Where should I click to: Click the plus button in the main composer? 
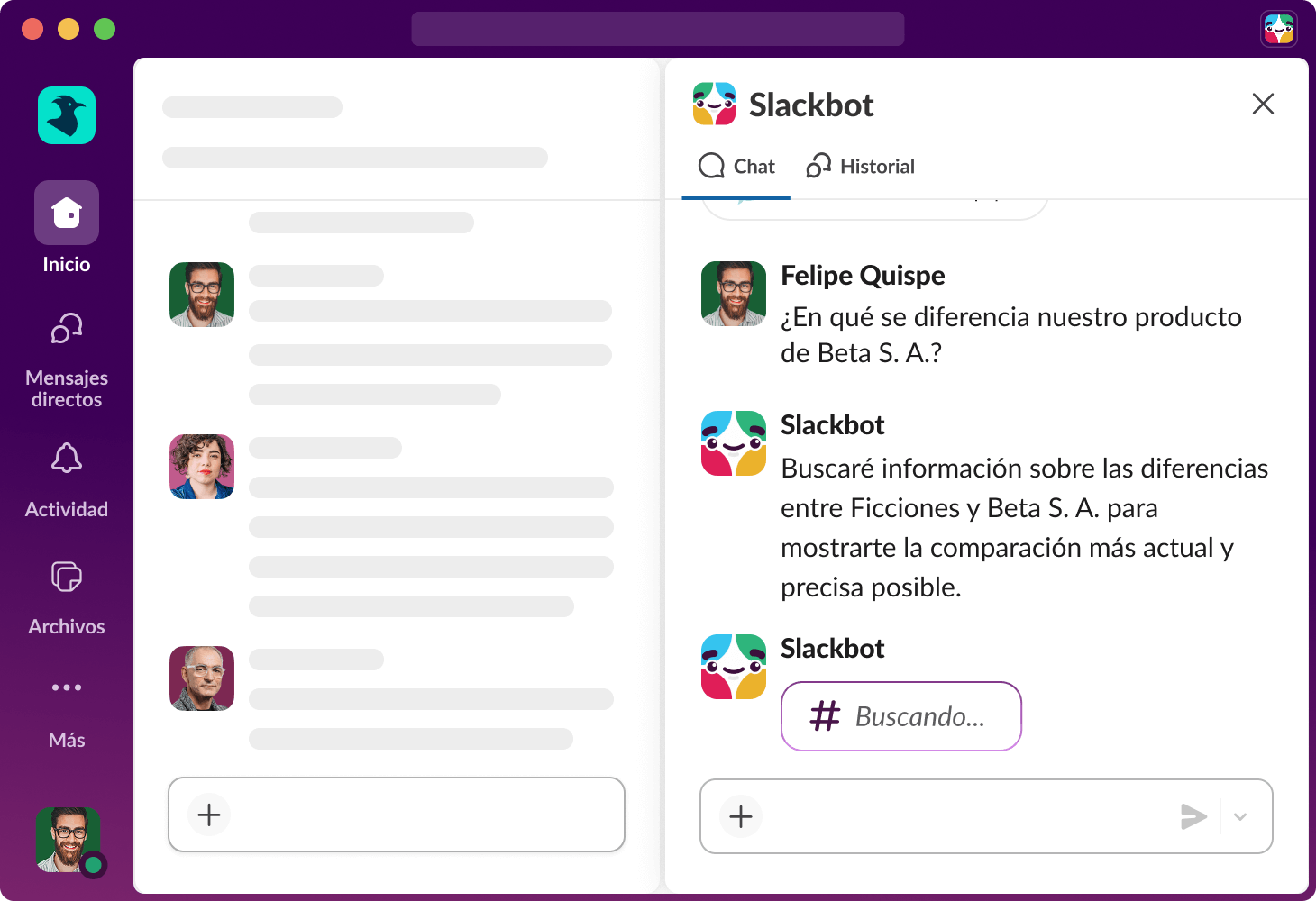pos(207,815)
